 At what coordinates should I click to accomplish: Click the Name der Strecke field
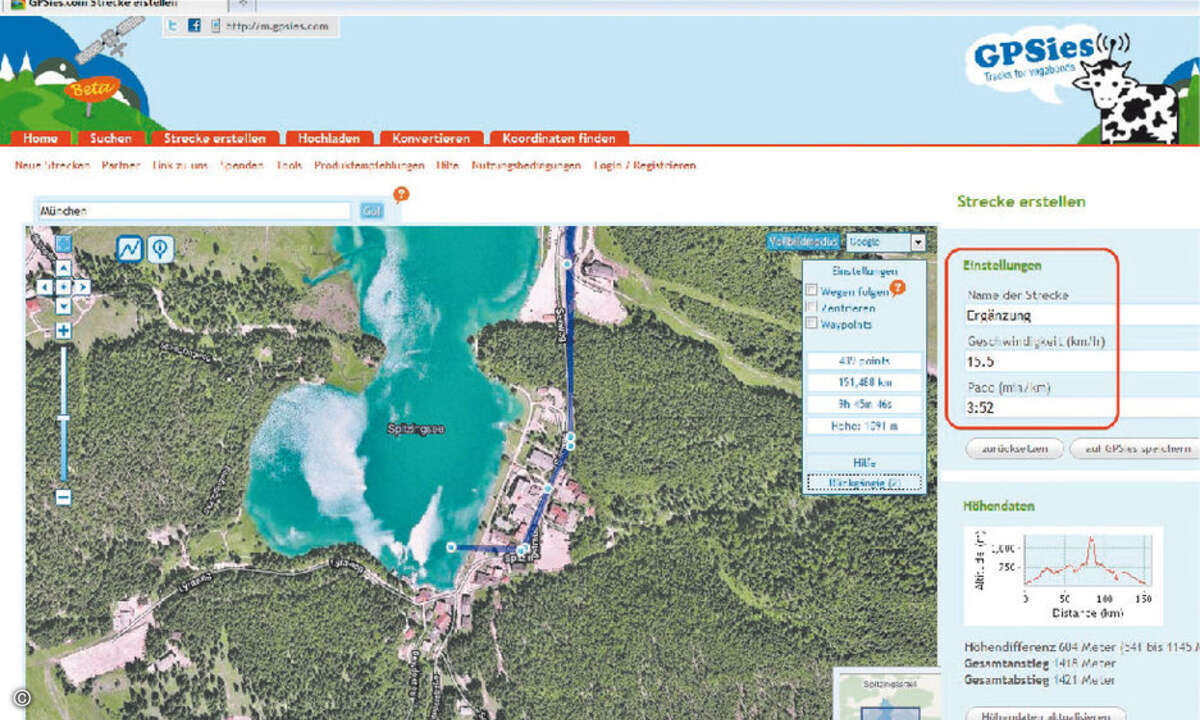point(1082,316)
